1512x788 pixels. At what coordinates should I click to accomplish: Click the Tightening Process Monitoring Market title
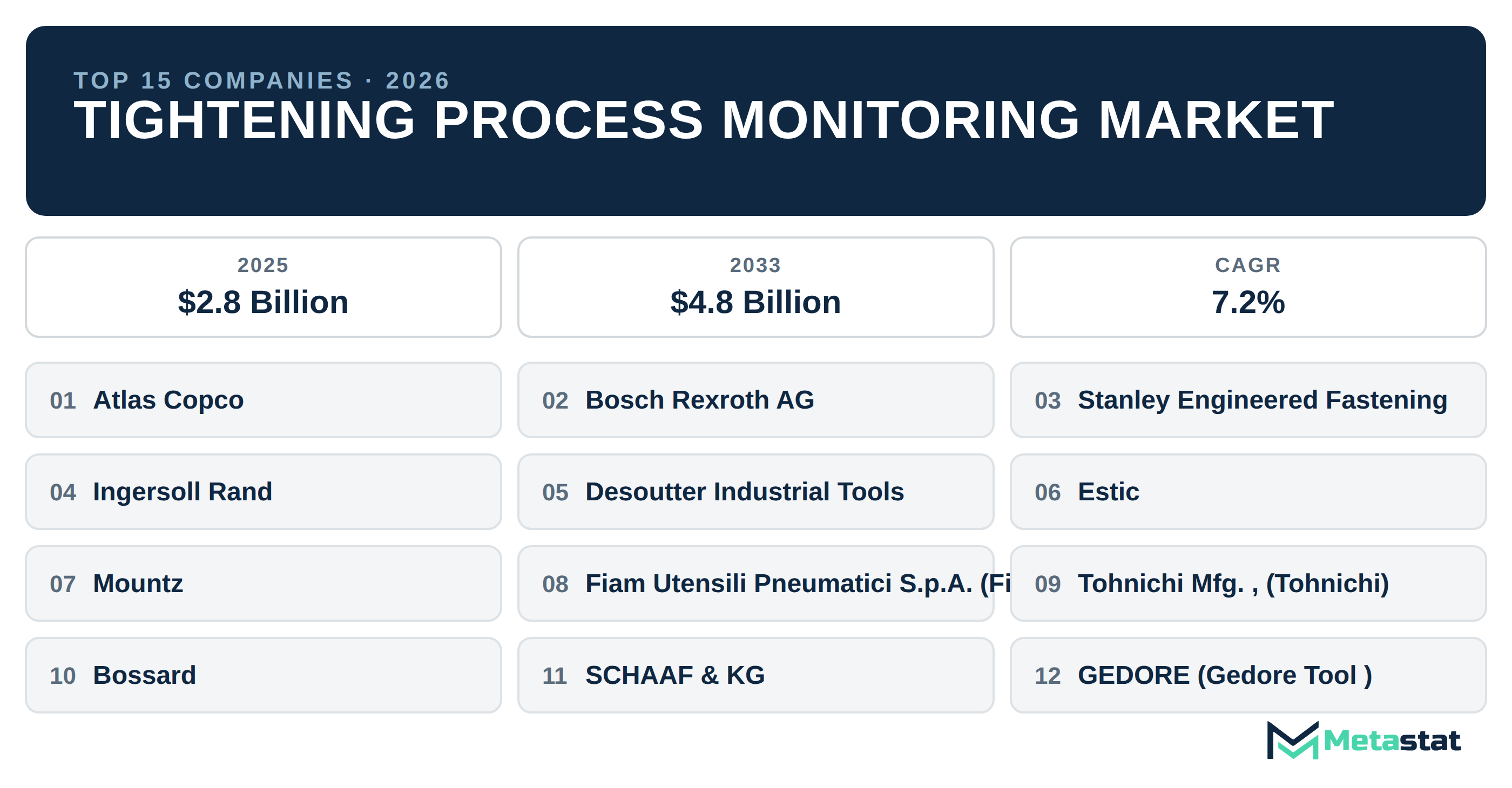(x=704, y=120)
